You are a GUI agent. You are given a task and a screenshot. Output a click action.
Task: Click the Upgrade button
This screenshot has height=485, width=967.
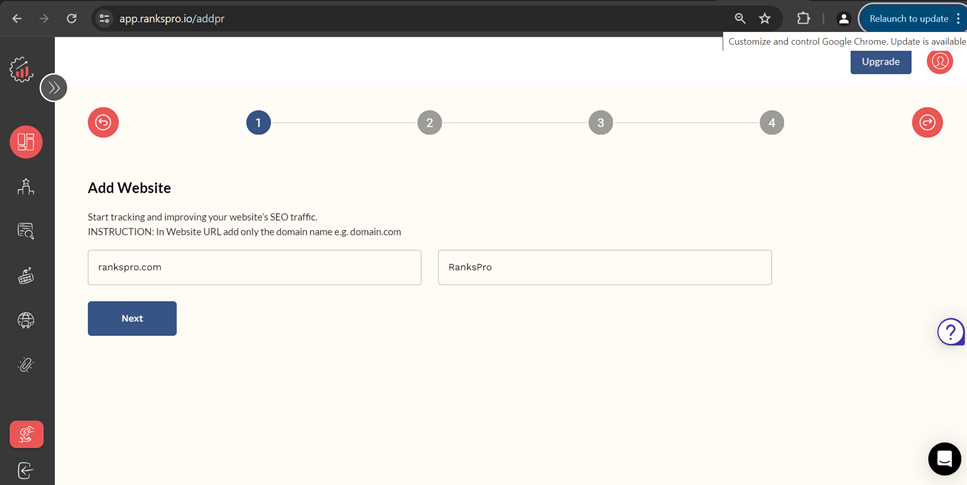(881, 62)
